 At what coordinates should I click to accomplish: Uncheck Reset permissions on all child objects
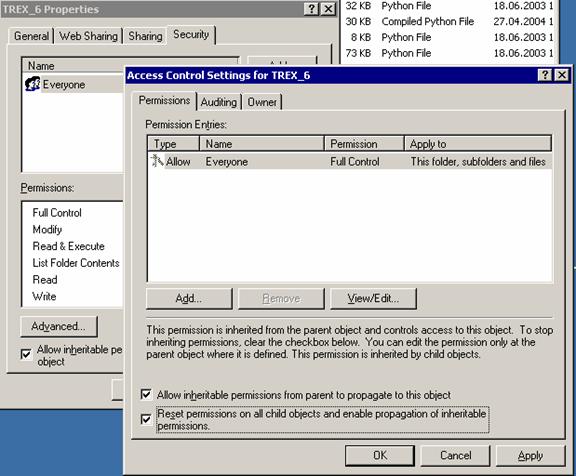coord(146,419)
